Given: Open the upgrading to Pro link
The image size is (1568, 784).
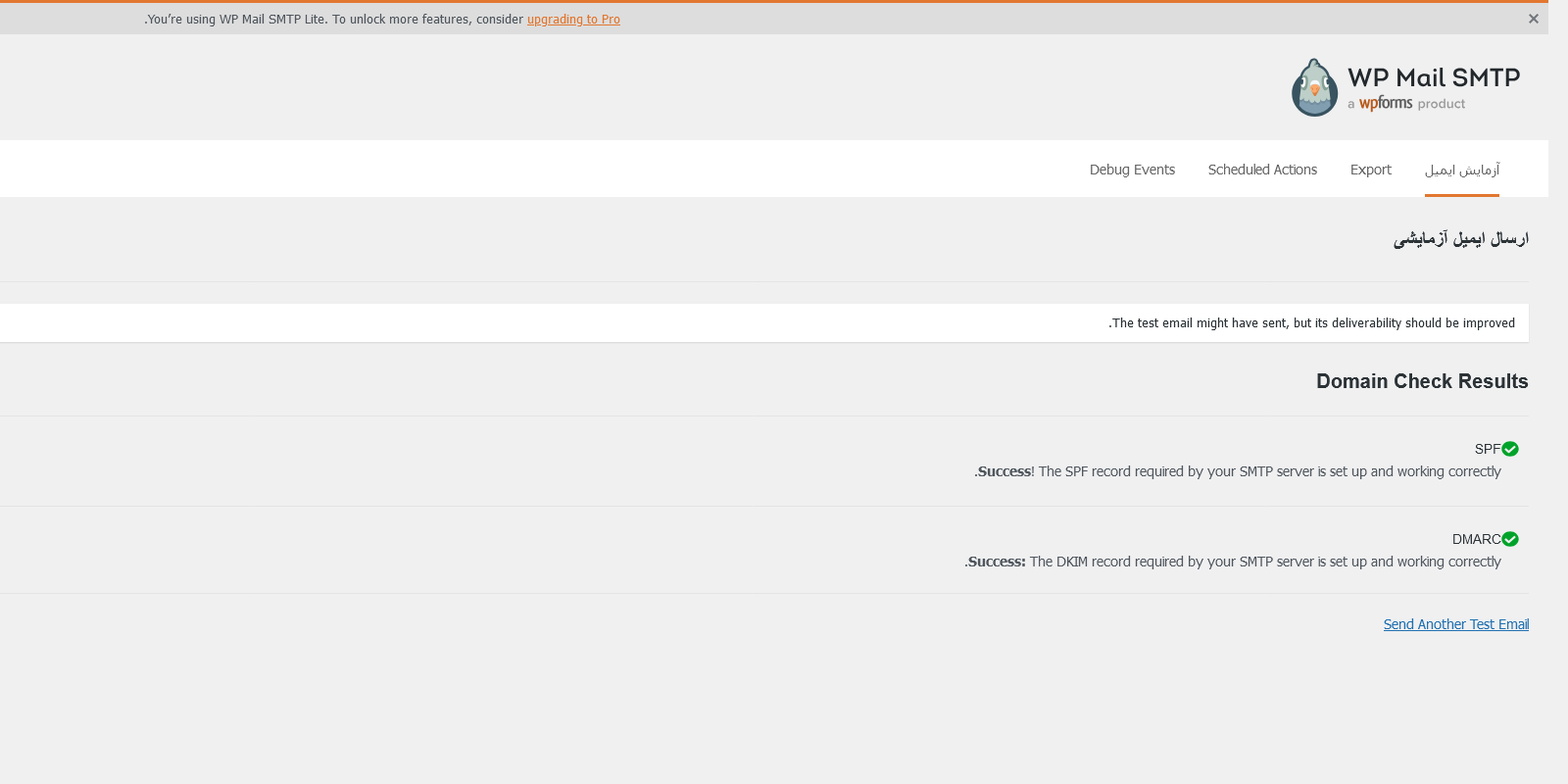Looking at the screenshot, I should 573,20.
